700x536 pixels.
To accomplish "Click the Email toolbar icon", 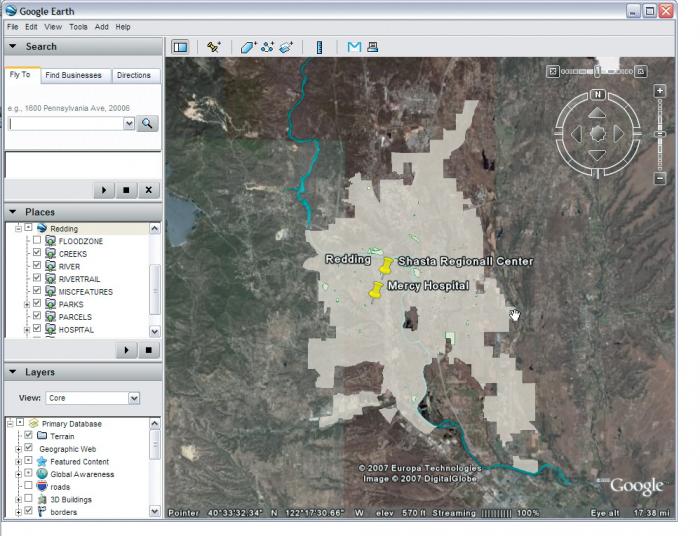I will click(x=354, y=47).
